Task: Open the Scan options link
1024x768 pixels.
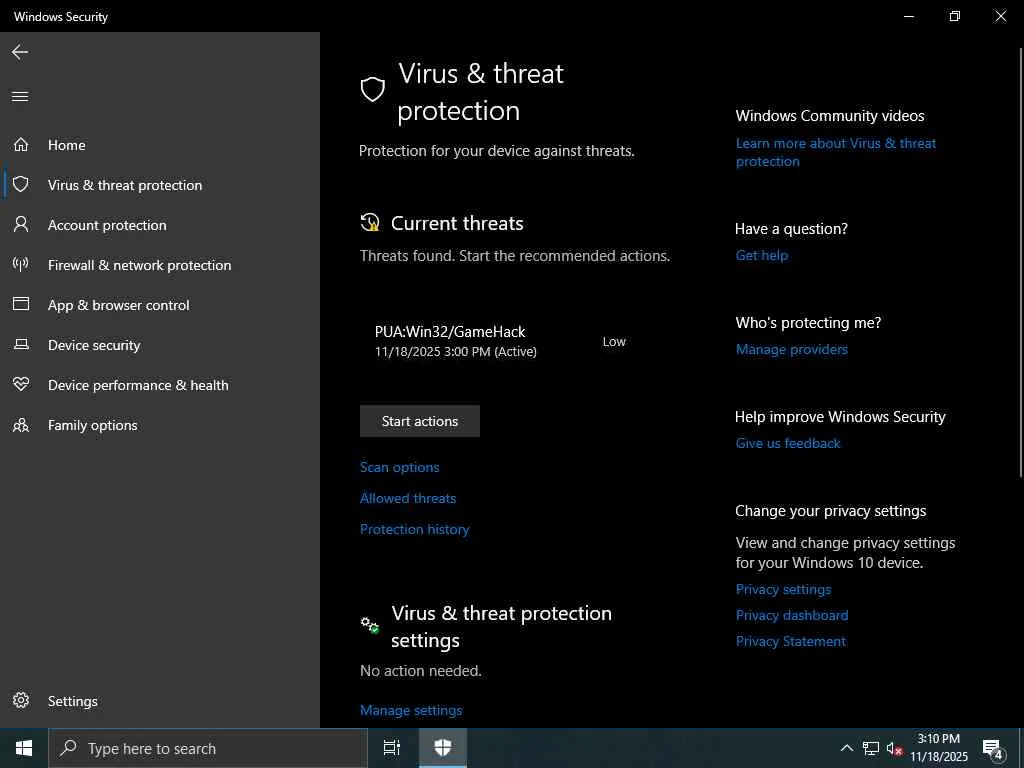Action: click(399, 467)
